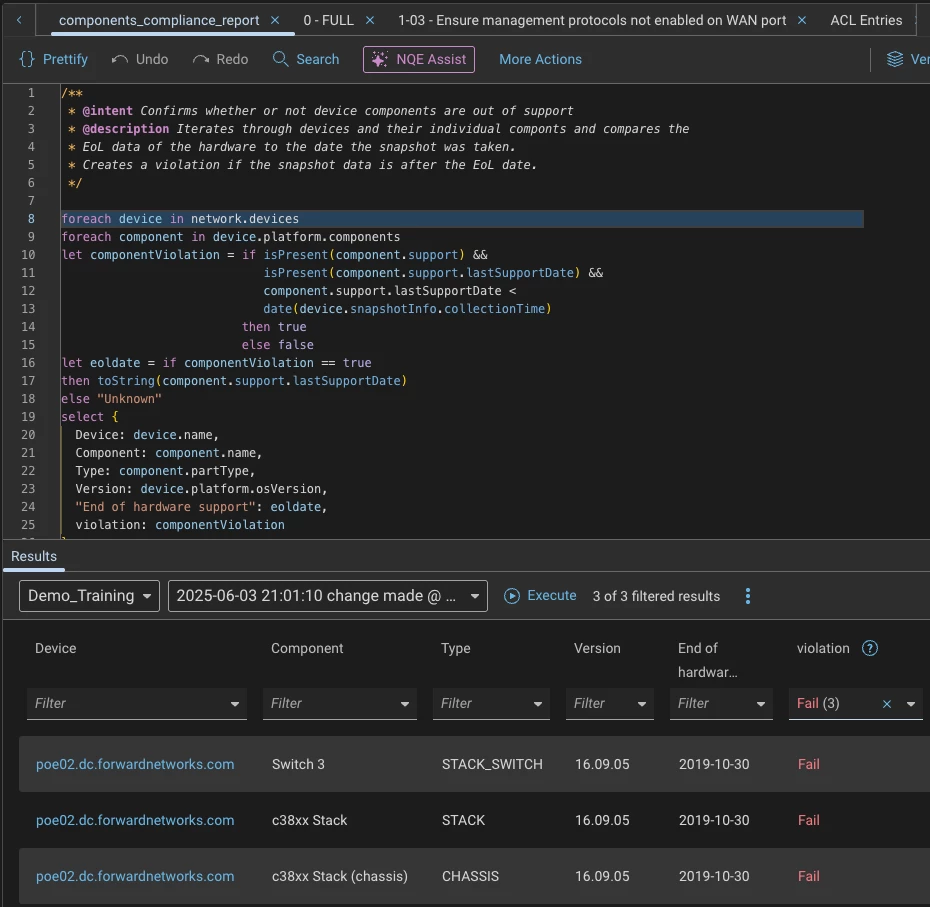
Task: Click line number 16 in gutter
Action: click(28, 362)
